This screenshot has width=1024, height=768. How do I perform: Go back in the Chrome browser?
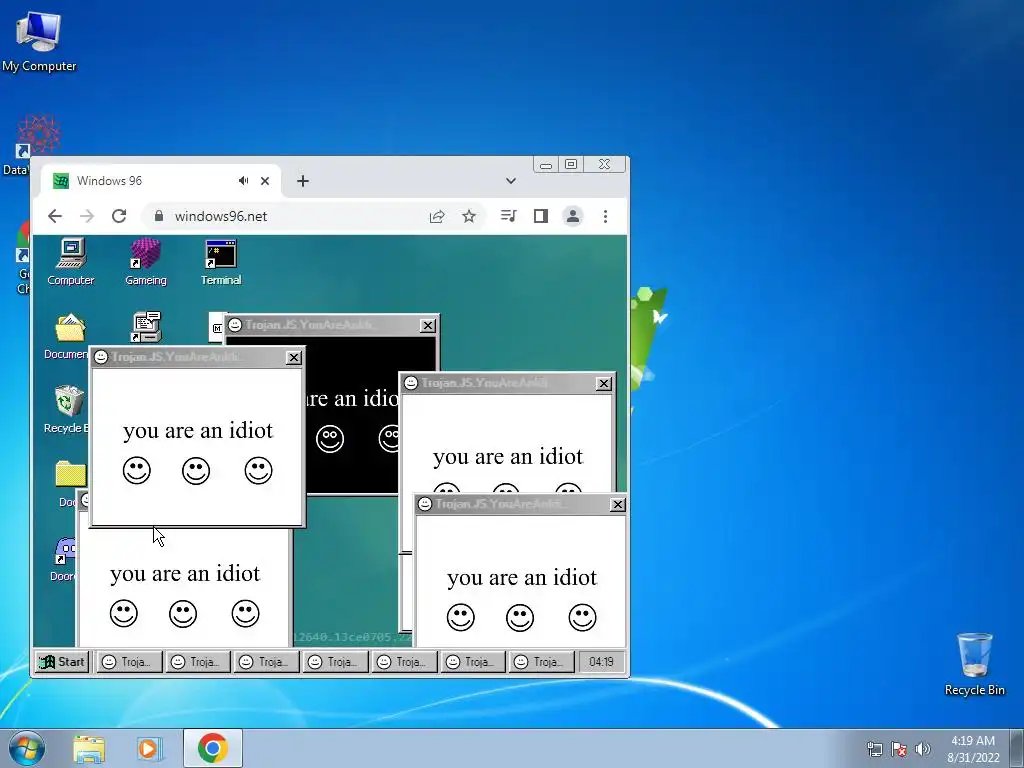point(55,216)
